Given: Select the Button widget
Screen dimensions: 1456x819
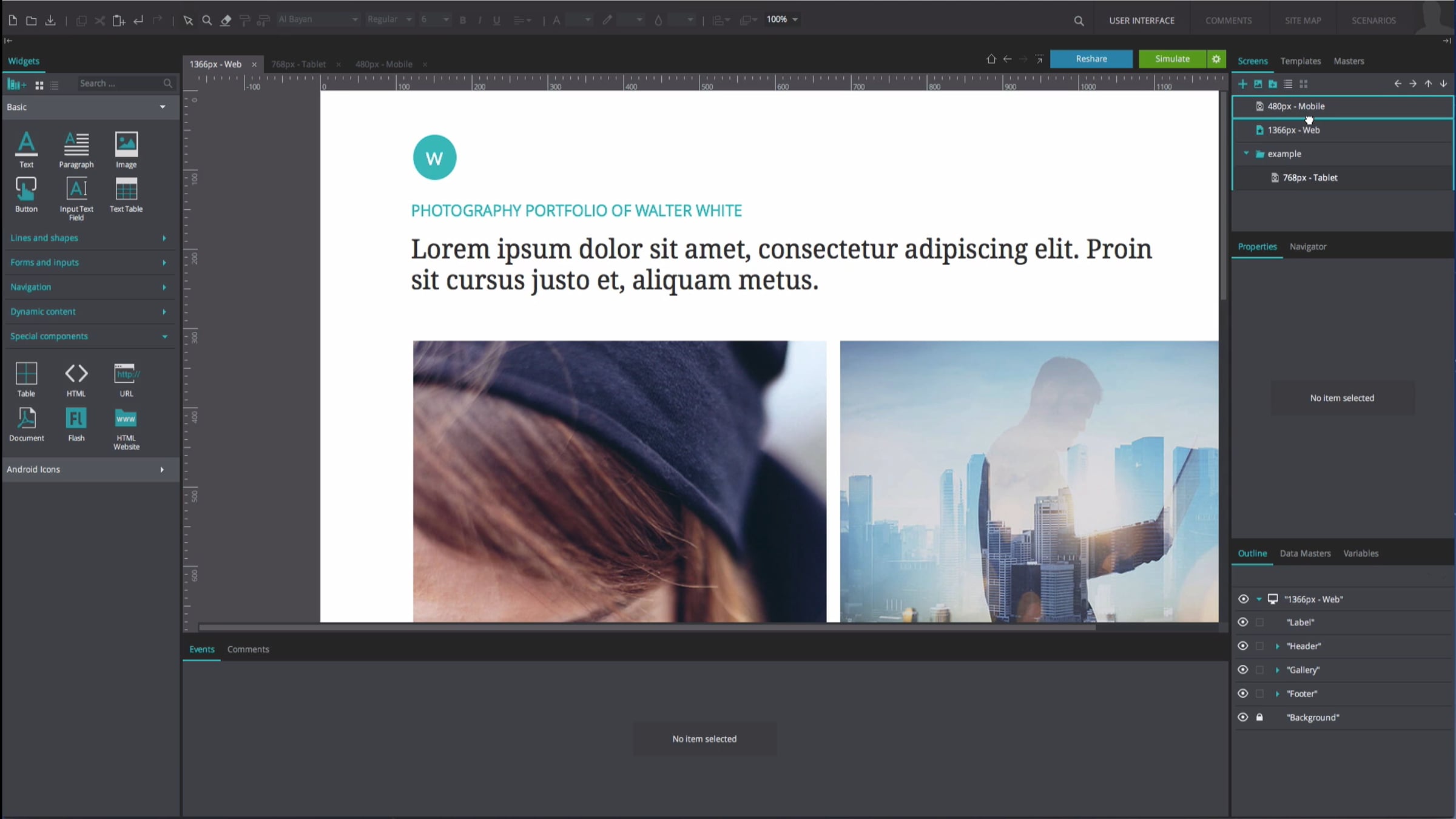Looking at the screenshot, I should click(26, 195).
